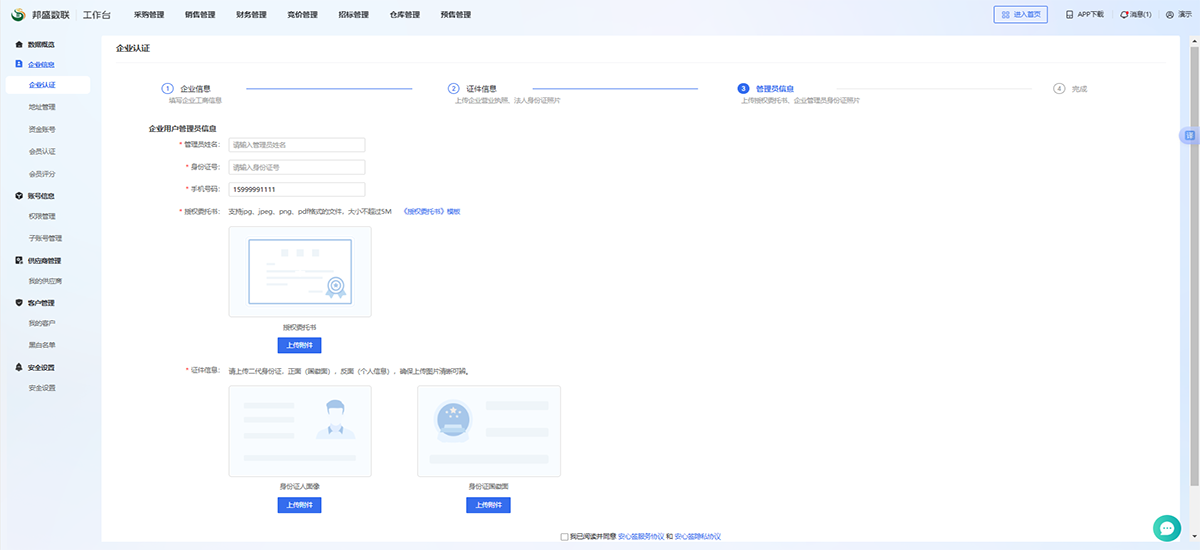Collapse the 供应商管理 sidebar section
This screenshot has width=1200, height=550.
click(45, 261)
